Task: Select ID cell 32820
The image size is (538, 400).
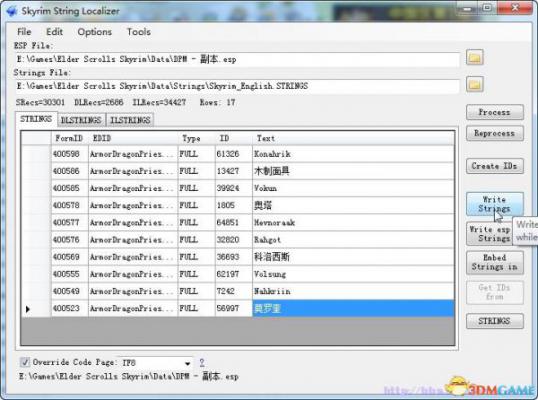Action: (234, 240)
